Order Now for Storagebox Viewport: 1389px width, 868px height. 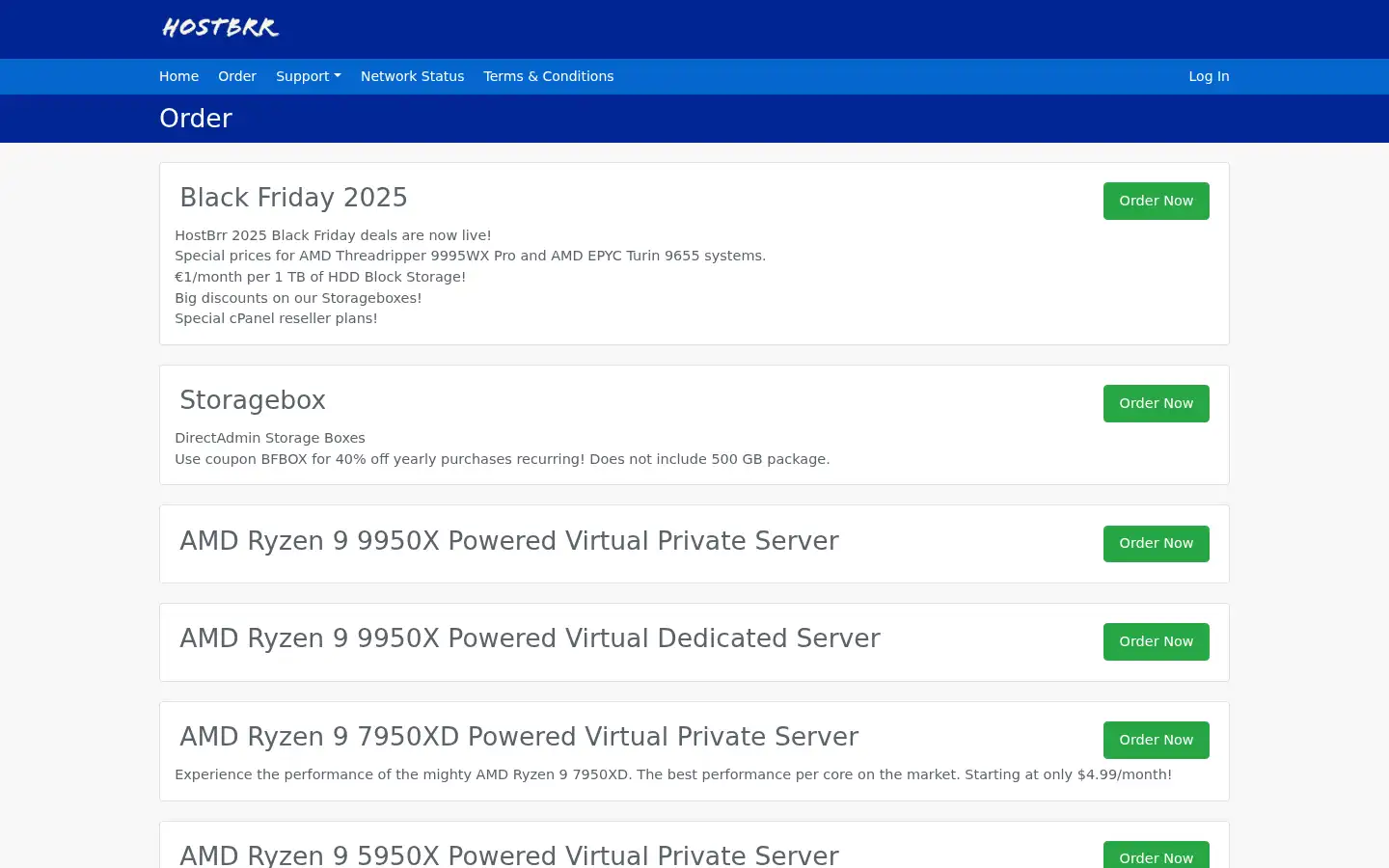point(1156,403)
